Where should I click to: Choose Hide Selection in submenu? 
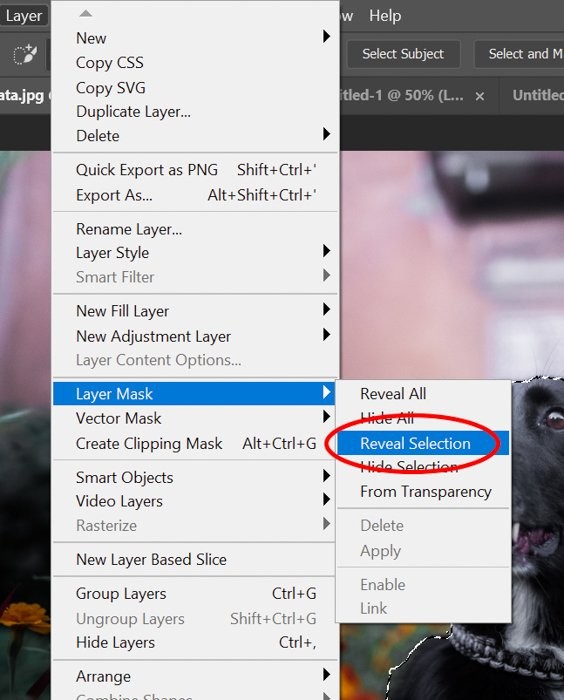tap(423, 467)
